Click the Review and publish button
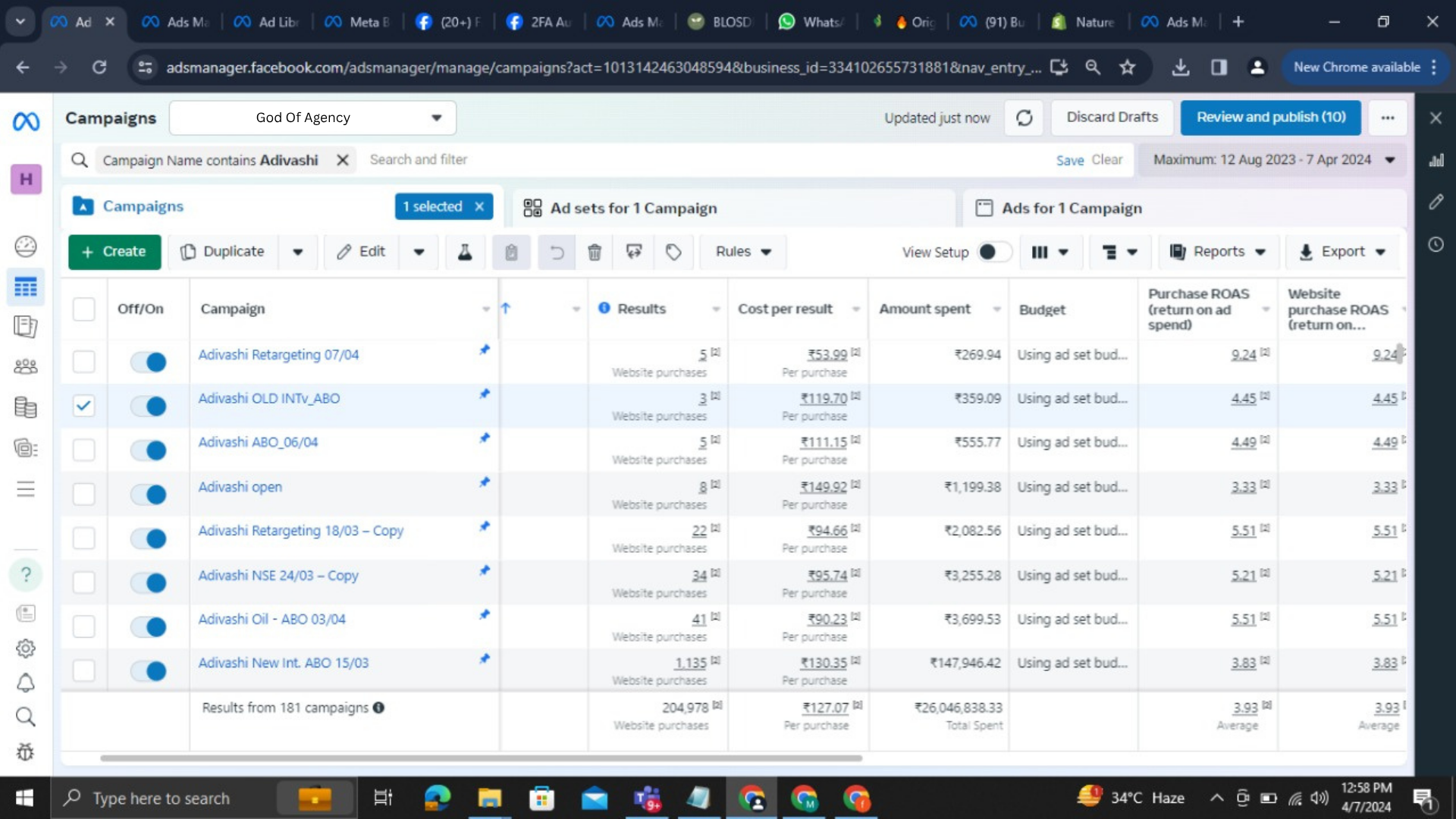Viewport: 1456px width, 819px height. tap(1270, 118)
